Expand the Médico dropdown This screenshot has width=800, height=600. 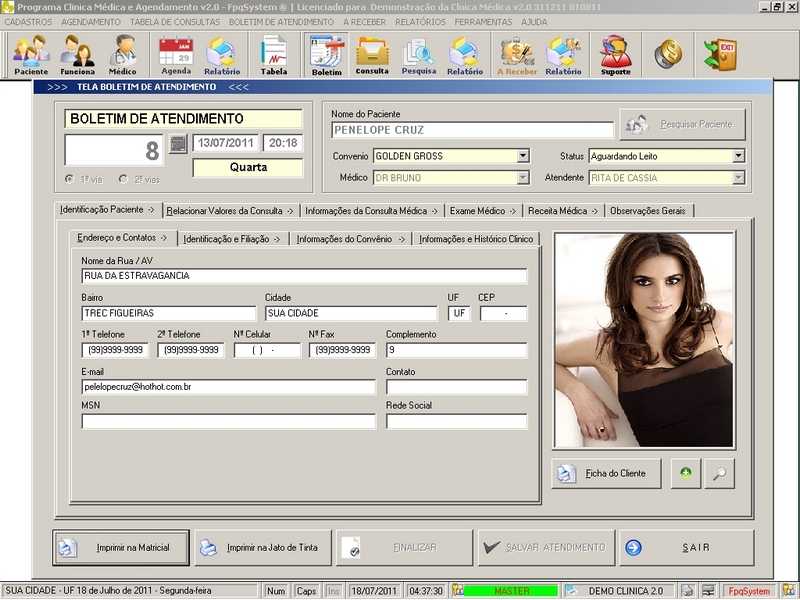523,178
